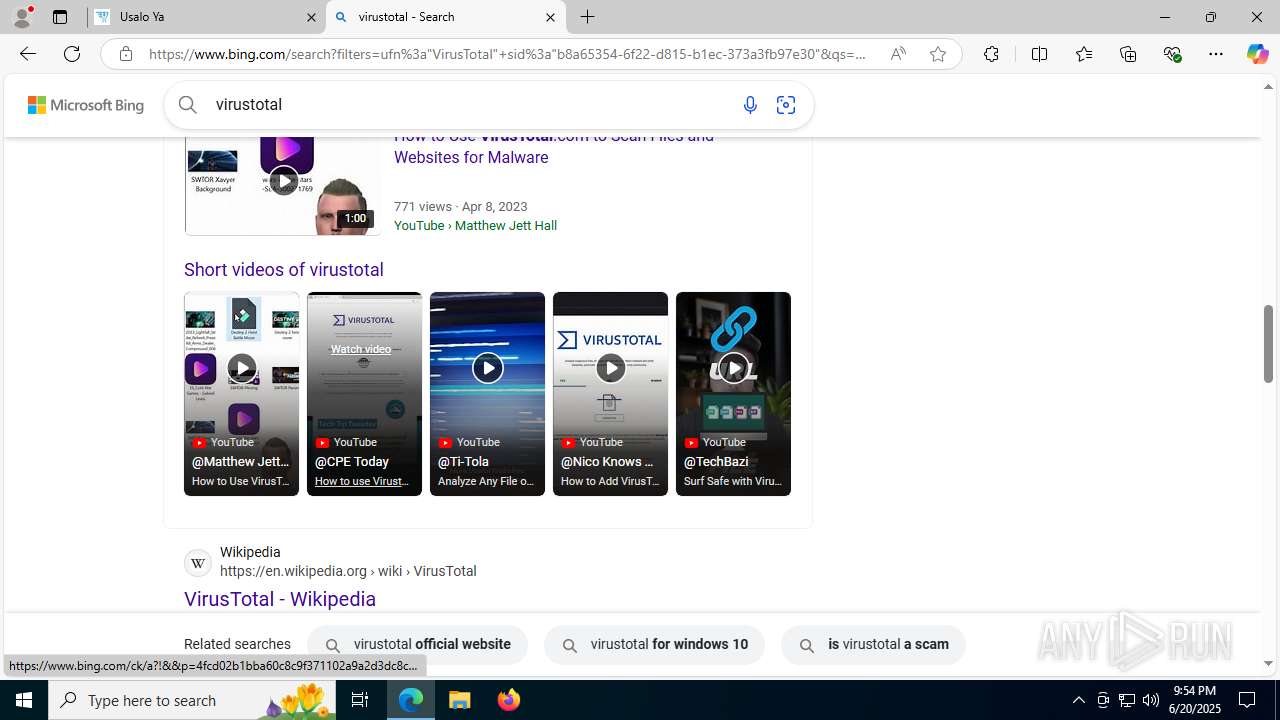1280x720 pixels.
Task: Switch to the Usalo Ya tab
Action: (x=205, y=17)
